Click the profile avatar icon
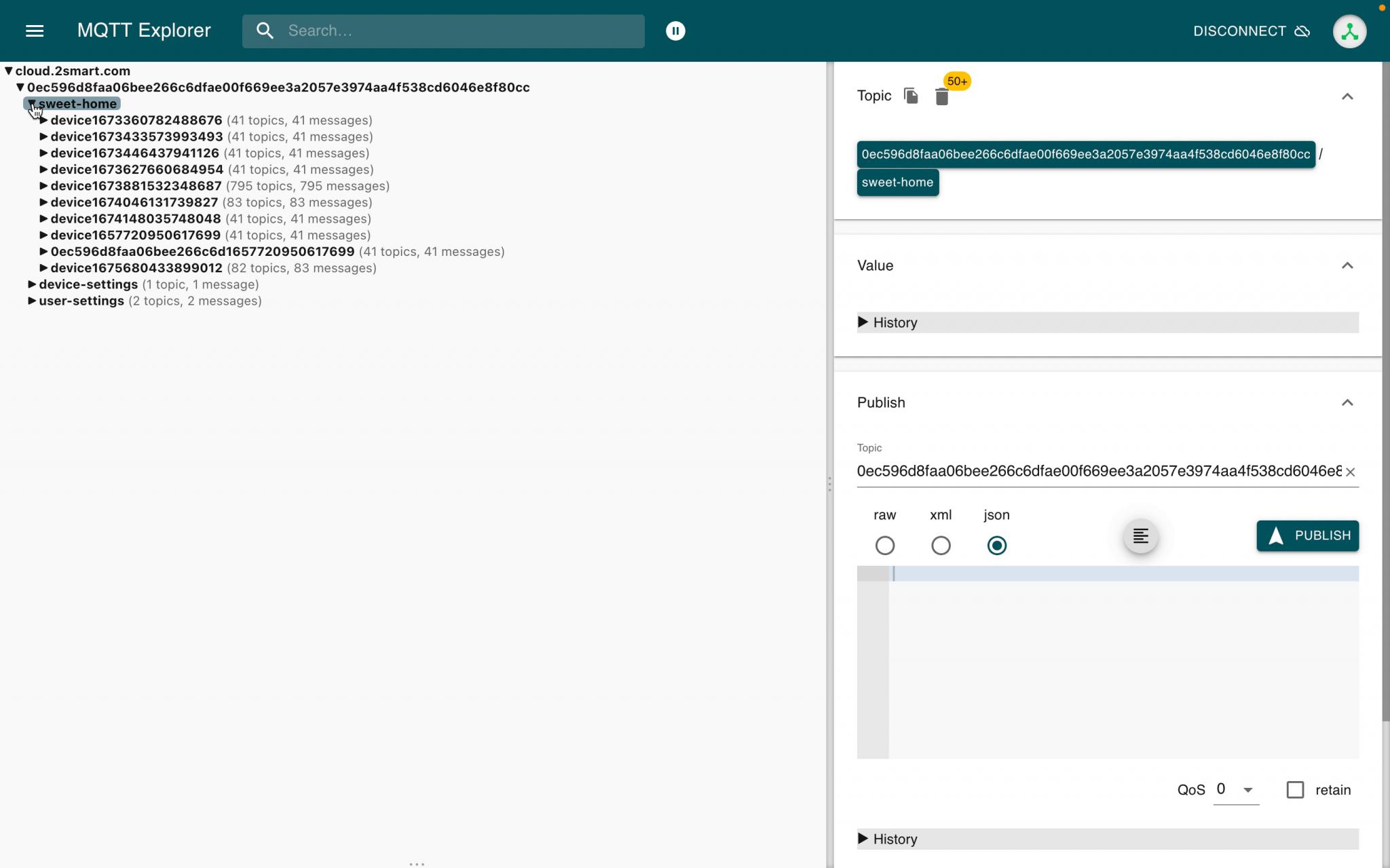This screenshot has width=1390, height=868. pyautogui.click(x=1349, y=31)
